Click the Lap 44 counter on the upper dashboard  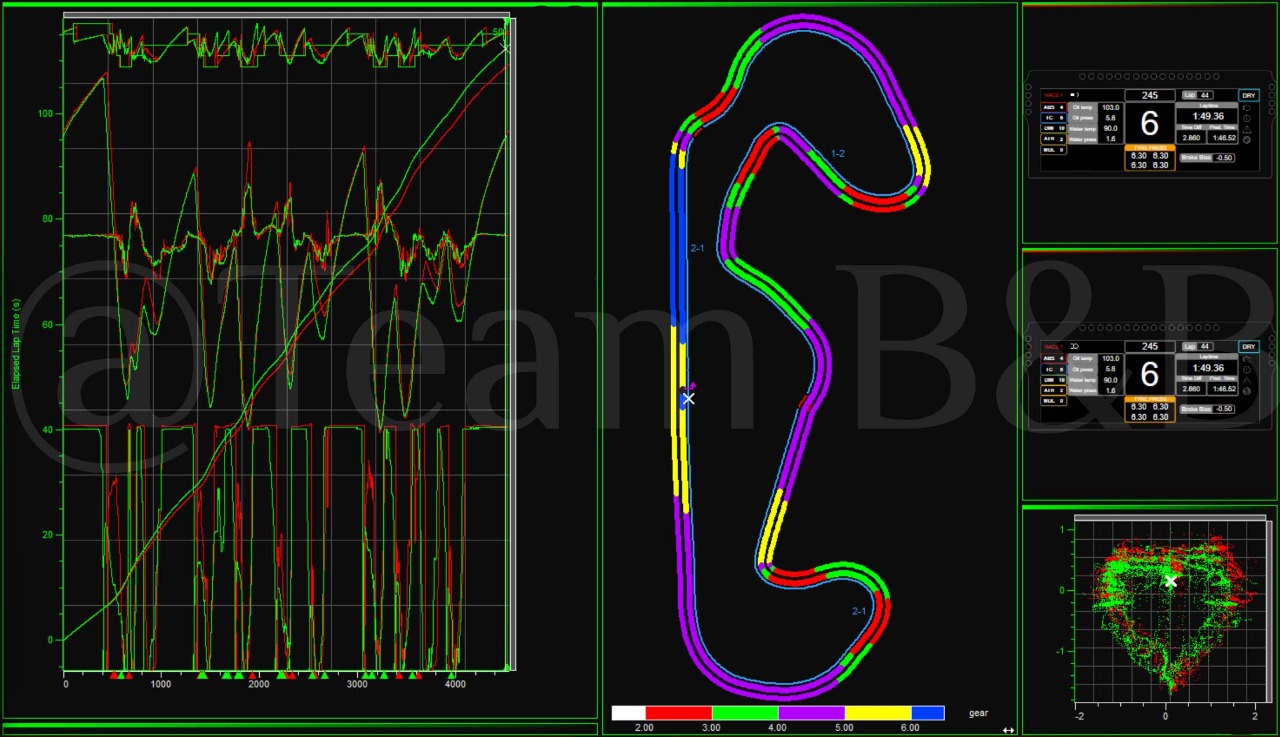click(x=1198, y=95)
